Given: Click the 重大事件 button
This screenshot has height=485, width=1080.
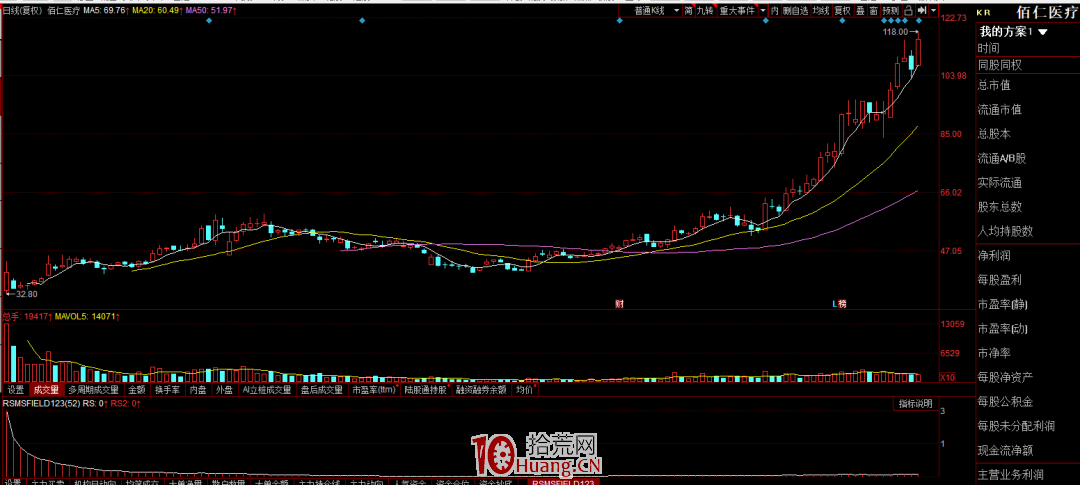Looking at the screenshot, I should tap(737, 11).
